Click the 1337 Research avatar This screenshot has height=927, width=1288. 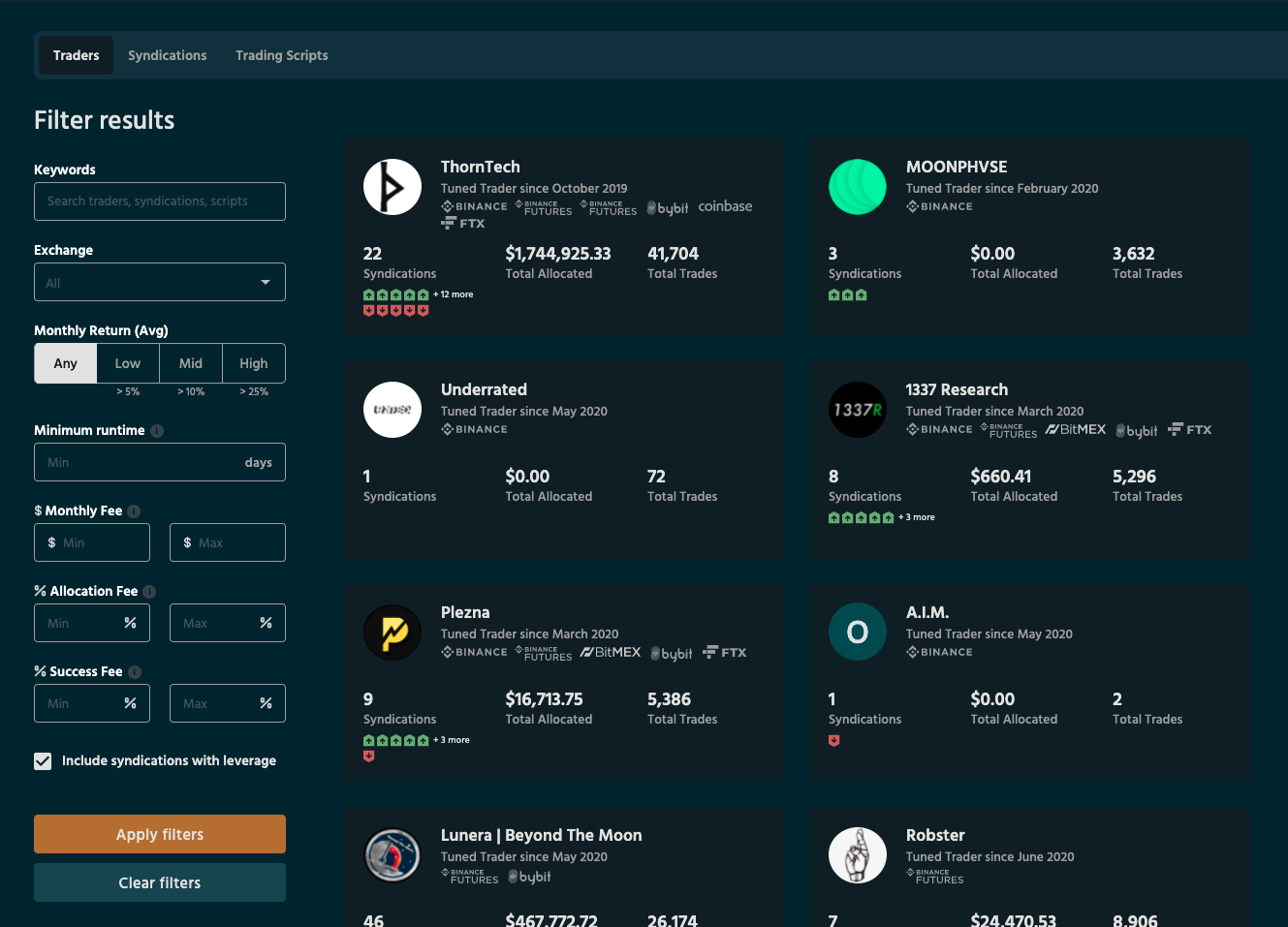857,410
